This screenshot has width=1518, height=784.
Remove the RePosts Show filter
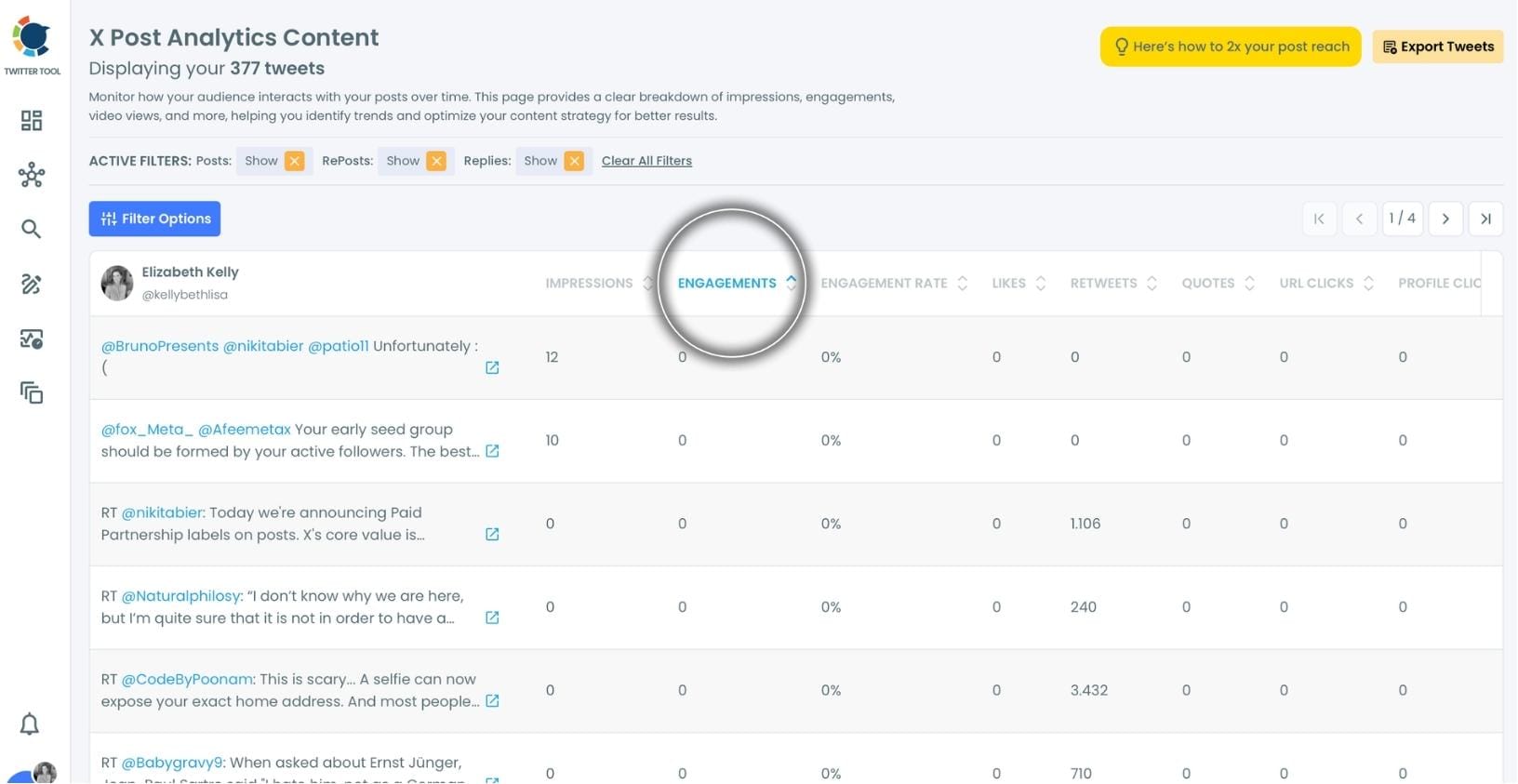click(x=436, y=161)
